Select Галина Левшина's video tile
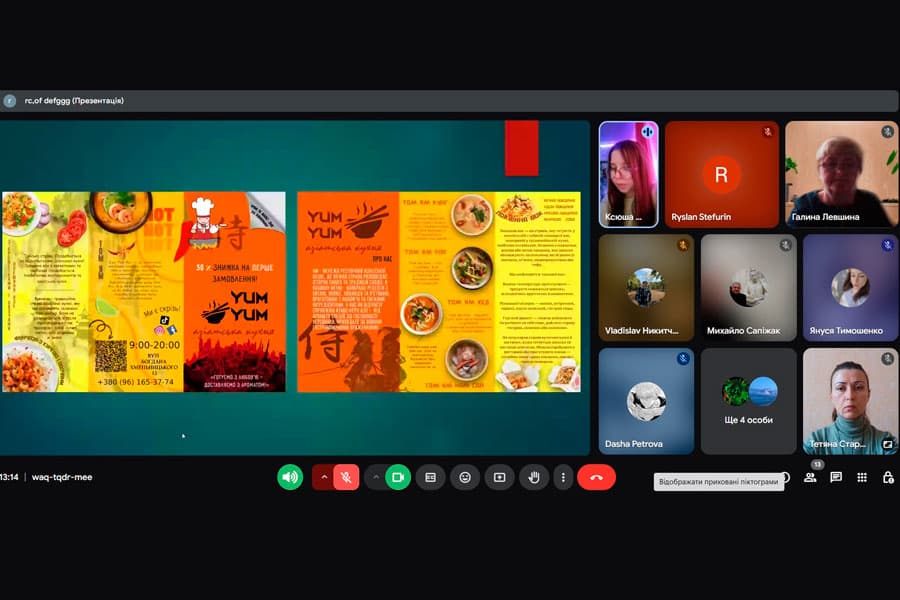The image size is (900, 600). point(841,174)
